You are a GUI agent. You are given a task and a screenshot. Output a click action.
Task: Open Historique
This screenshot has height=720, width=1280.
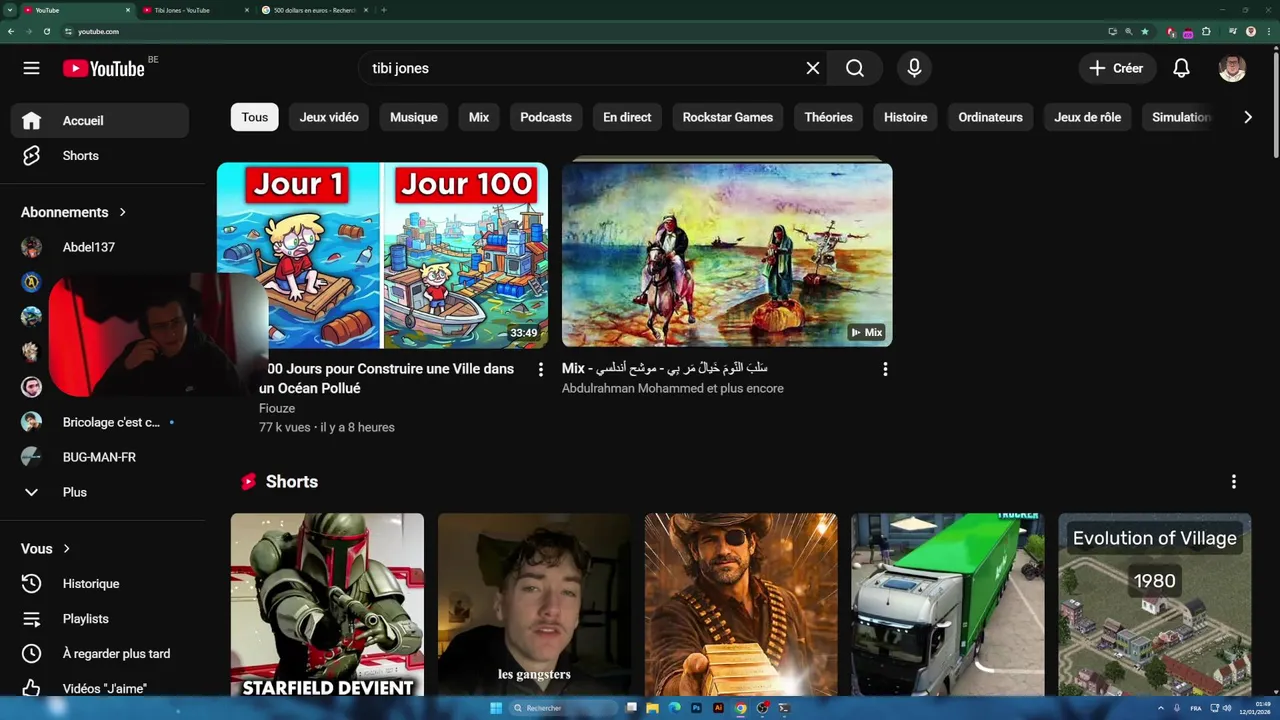[100, 583]
